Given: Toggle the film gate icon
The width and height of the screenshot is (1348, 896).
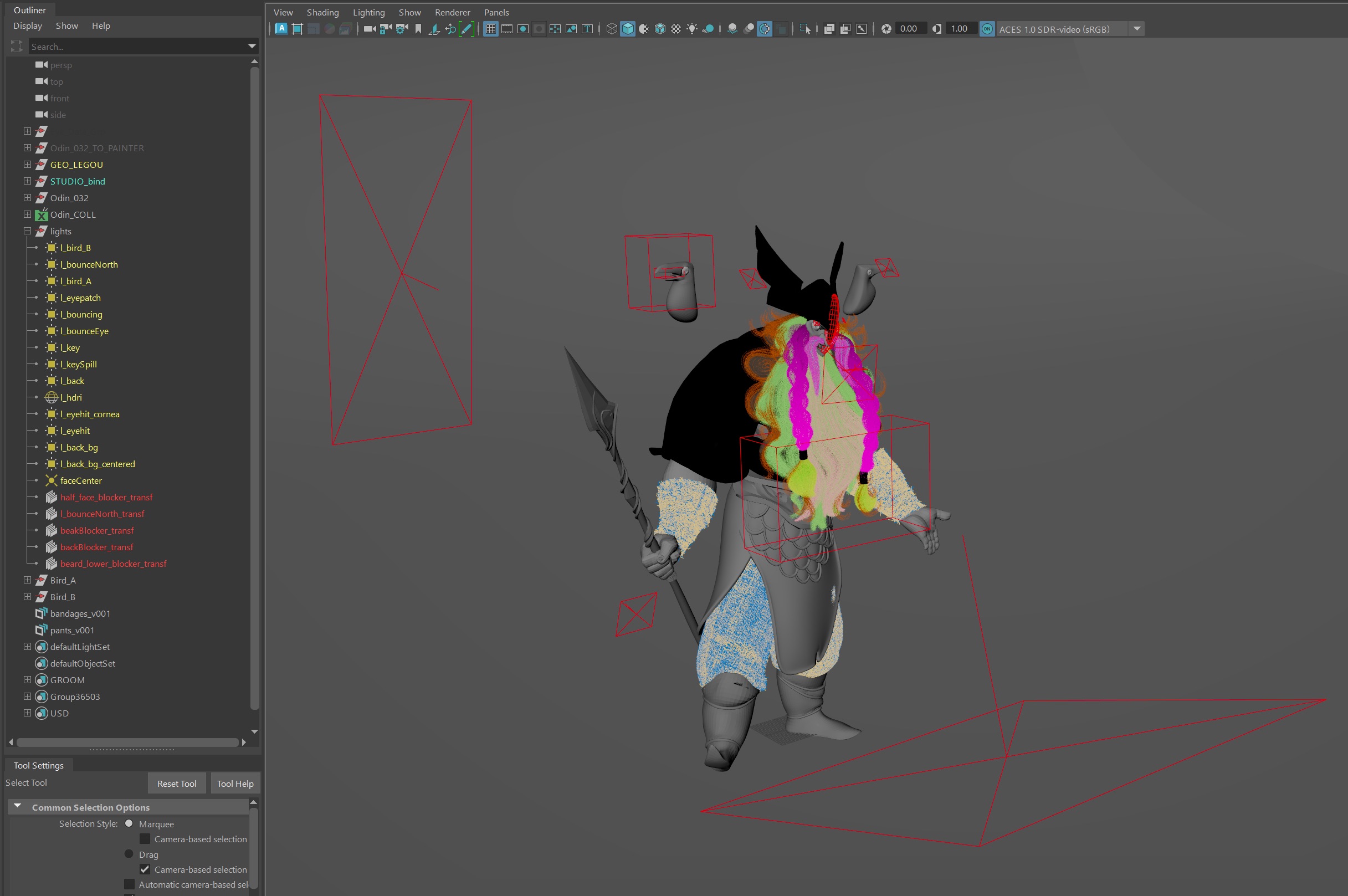Looking at the screenshot, I should click(x=506, y=29).
